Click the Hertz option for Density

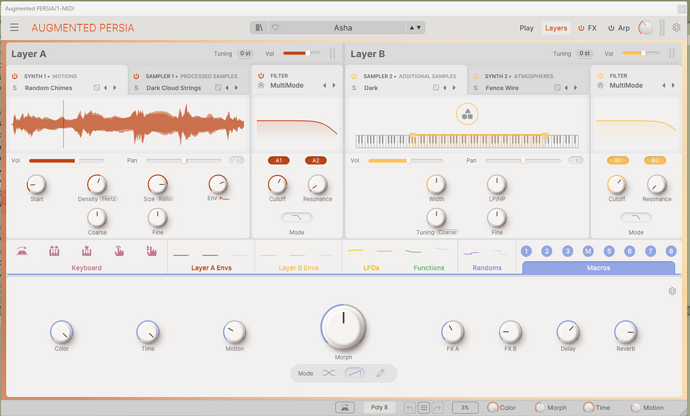109,199
